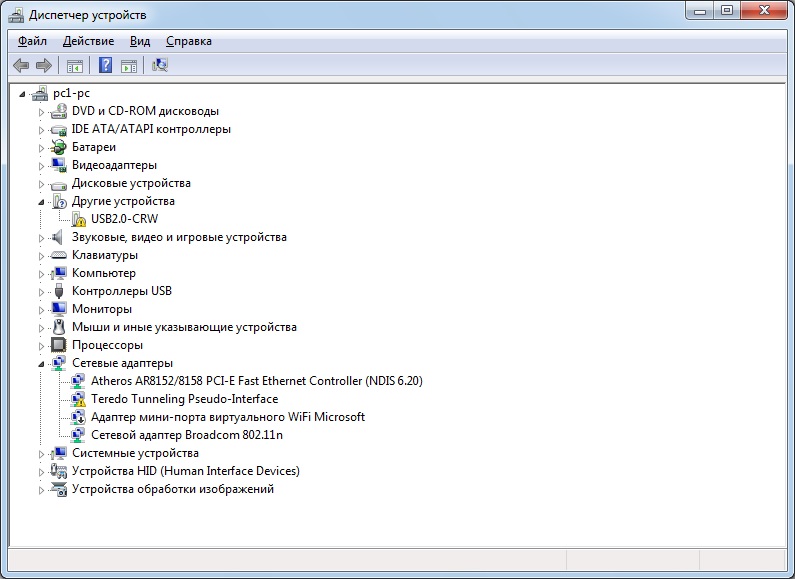Scan for hardware changes toolbar icon
The width and height of the screenshot is (795, 579).
coord(160,65)
